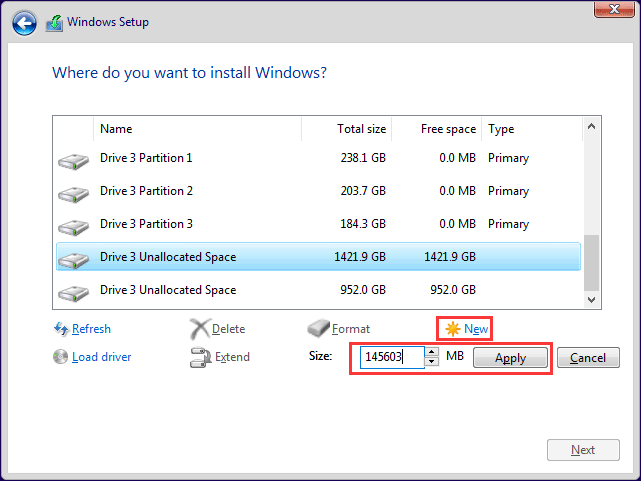Click drive icon for Drive 3 Partition 3
The width and height of the screenshot is (641, 481).
73,227
